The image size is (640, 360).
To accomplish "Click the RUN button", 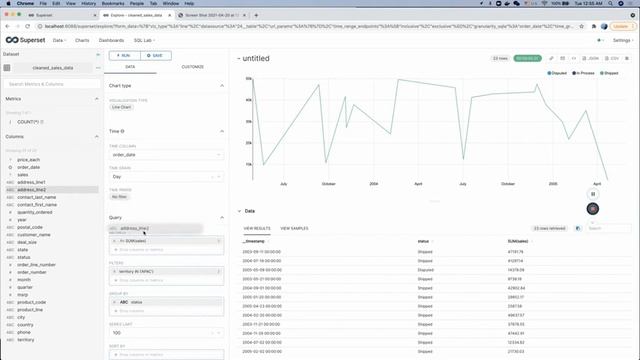I will point(124,56).
